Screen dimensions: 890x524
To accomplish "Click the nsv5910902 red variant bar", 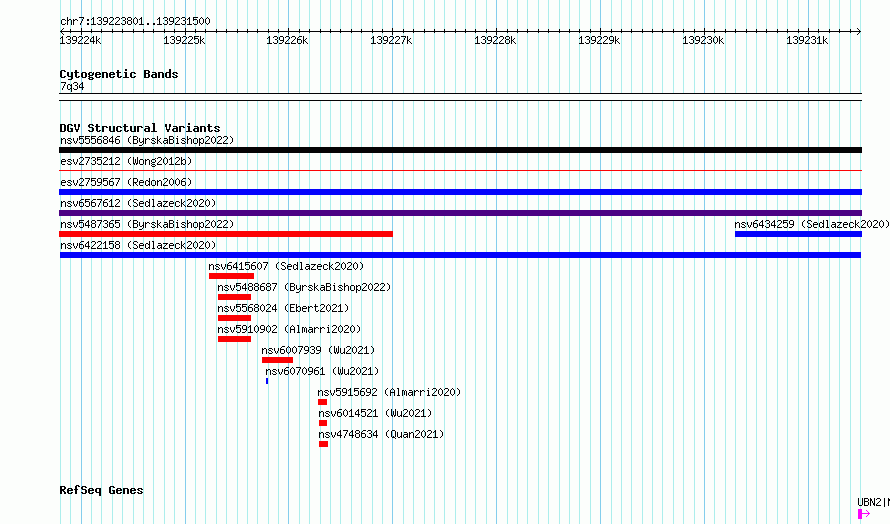I will coord(234,339).
